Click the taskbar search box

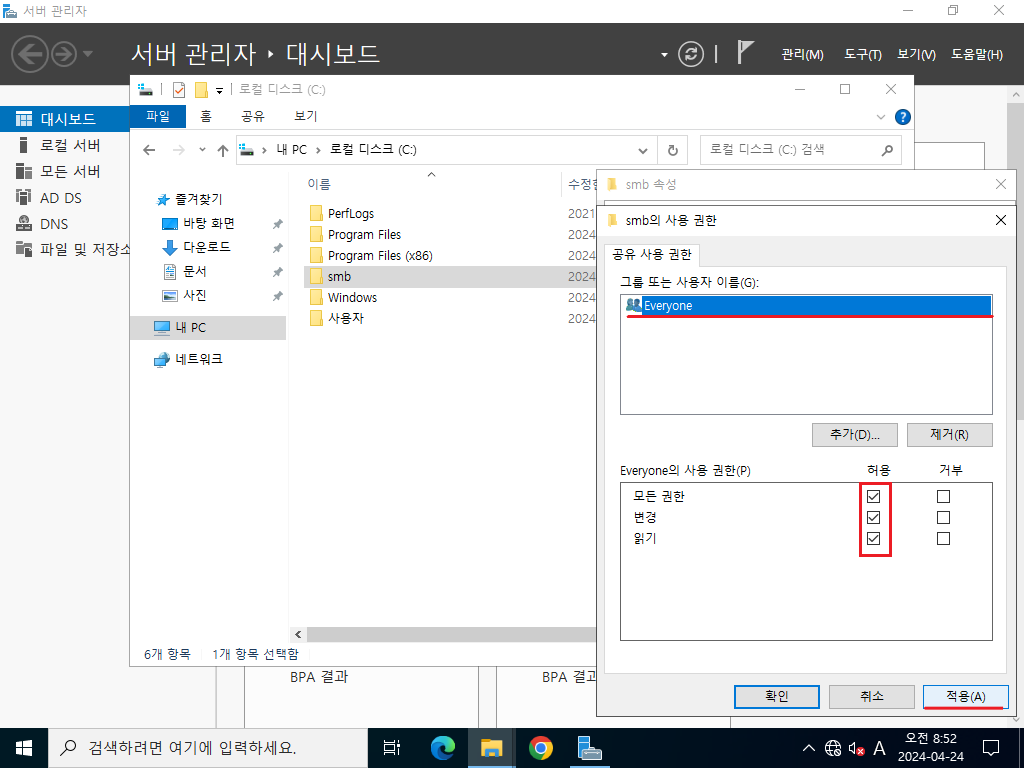(x=208, y=748)
